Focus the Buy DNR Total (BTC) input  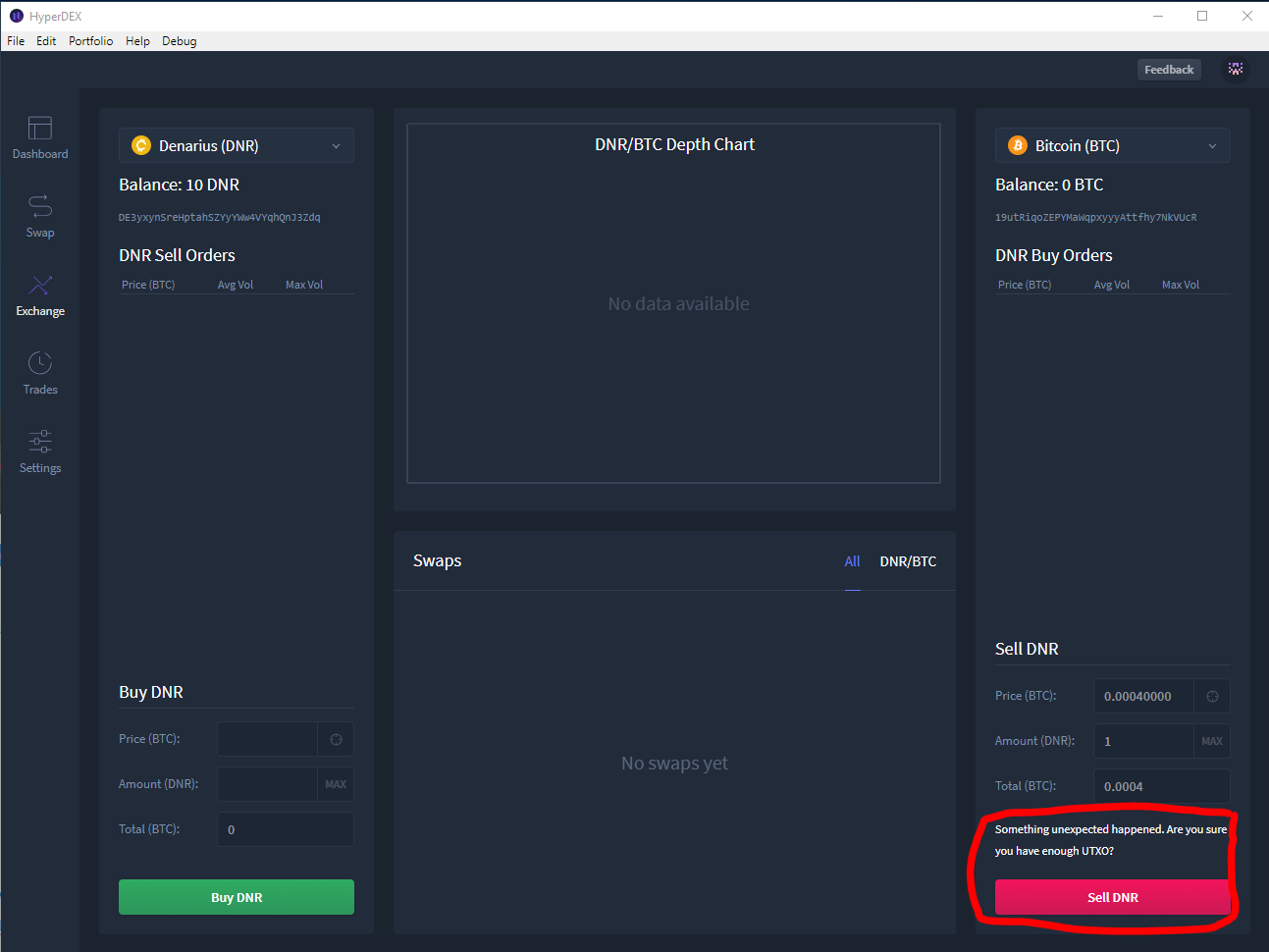coord(286,829)
